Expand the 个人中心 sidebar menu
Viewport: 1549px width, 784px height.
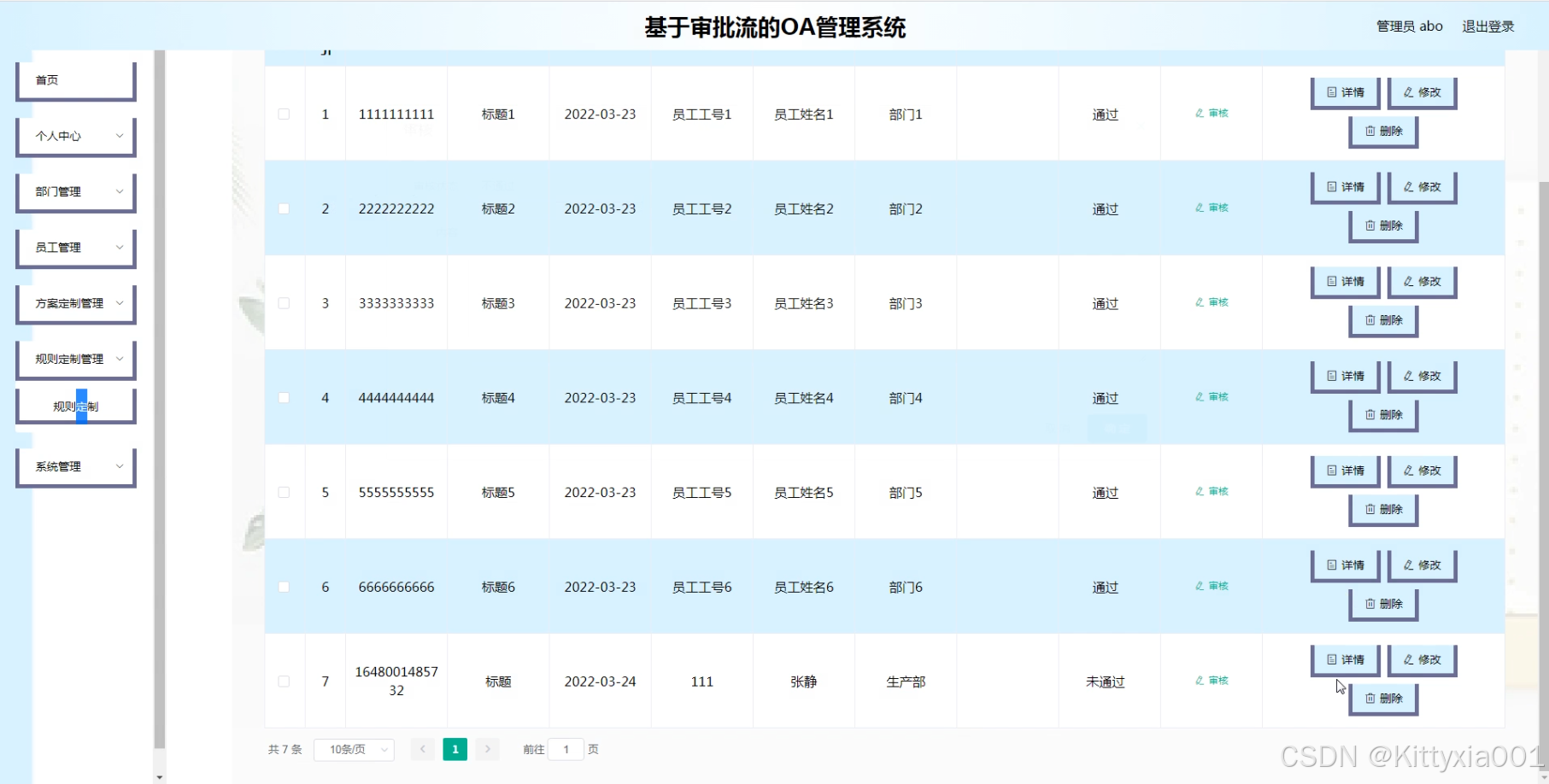point(76,136)
